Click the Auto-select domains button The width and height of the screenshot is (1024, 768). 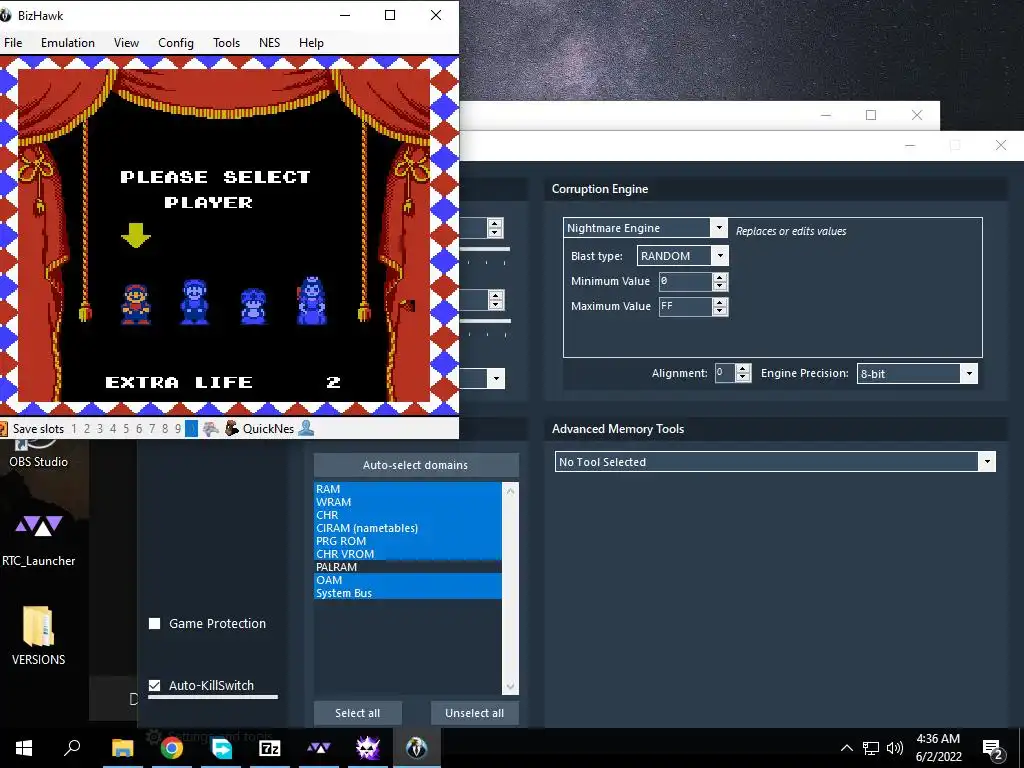point(415,465)
